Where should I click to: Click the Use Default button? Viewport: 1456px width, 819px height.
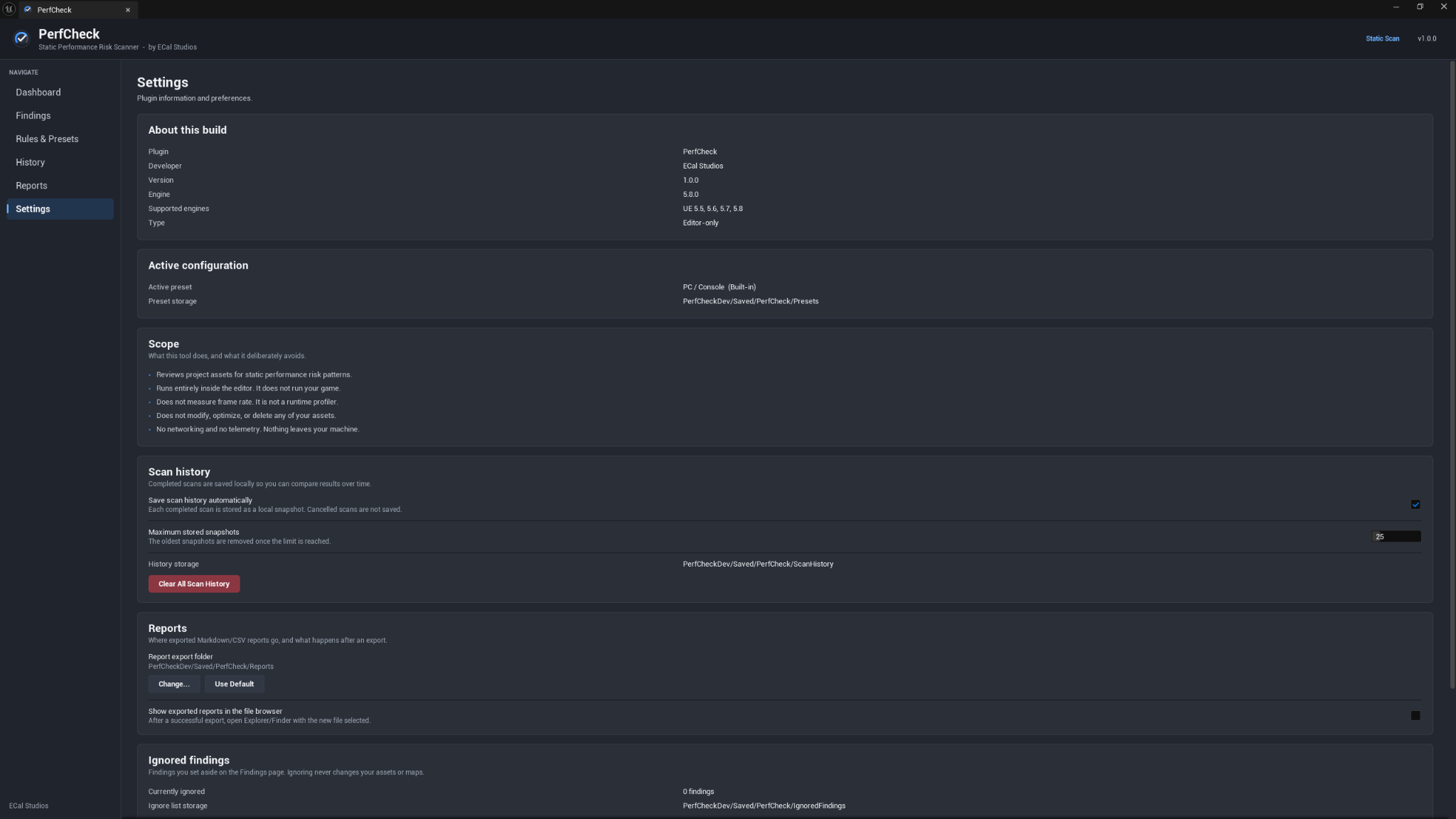pyautogui.click(x=235, y=685)
